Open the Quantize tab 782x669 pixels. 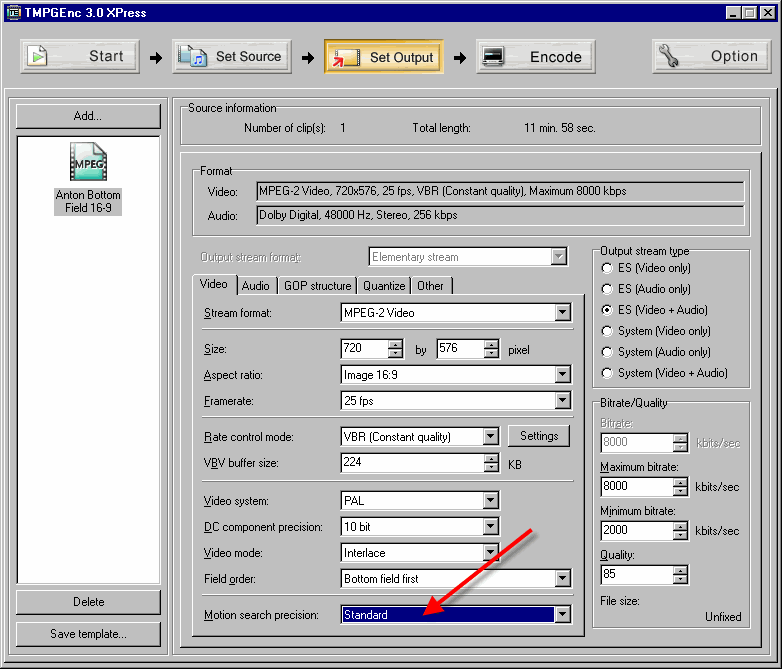pos(384,286)
